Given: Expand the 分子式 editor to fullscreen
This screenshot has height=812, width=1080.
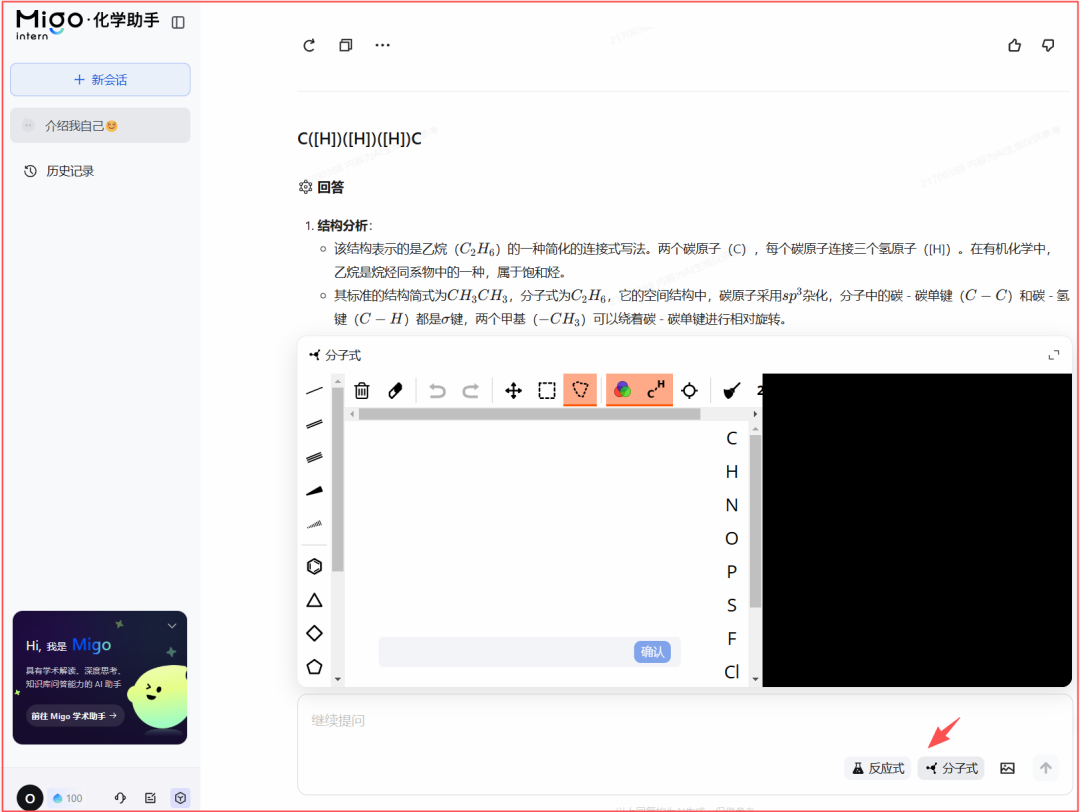Looking at the screenshot, I should tap(1054, 355).
